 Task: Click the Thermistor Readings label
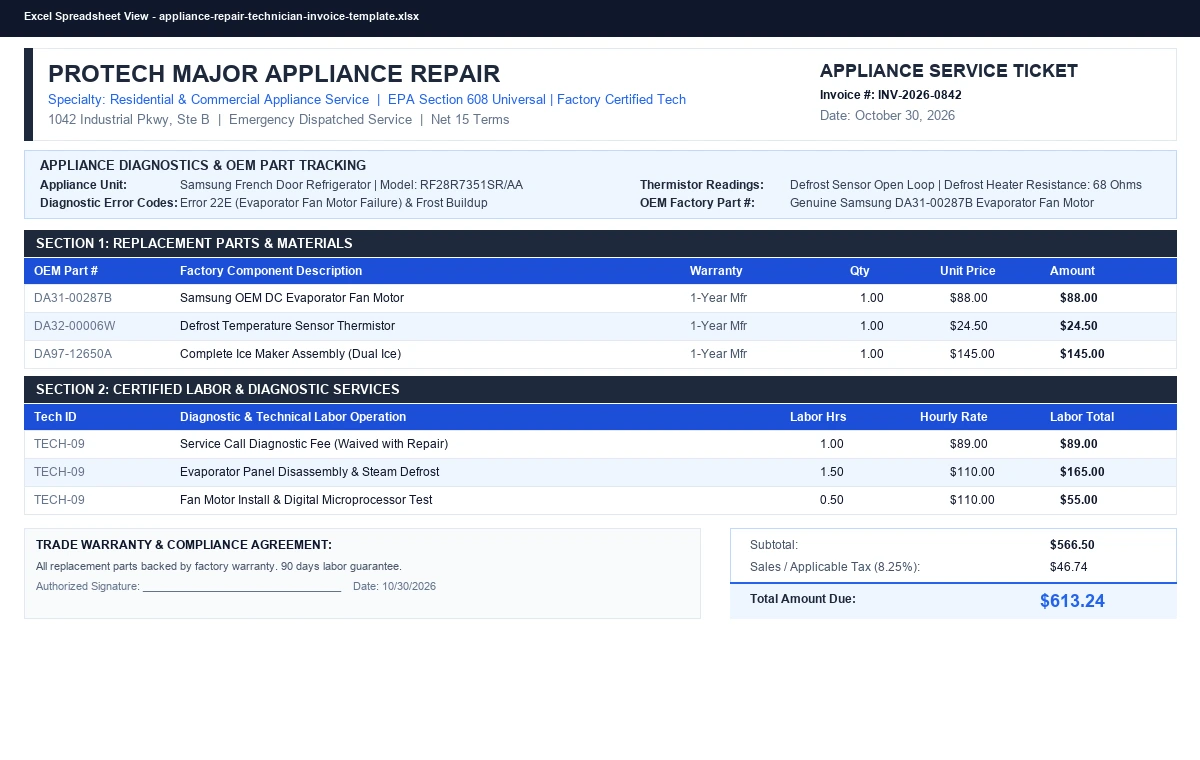(x=702, y=185)
